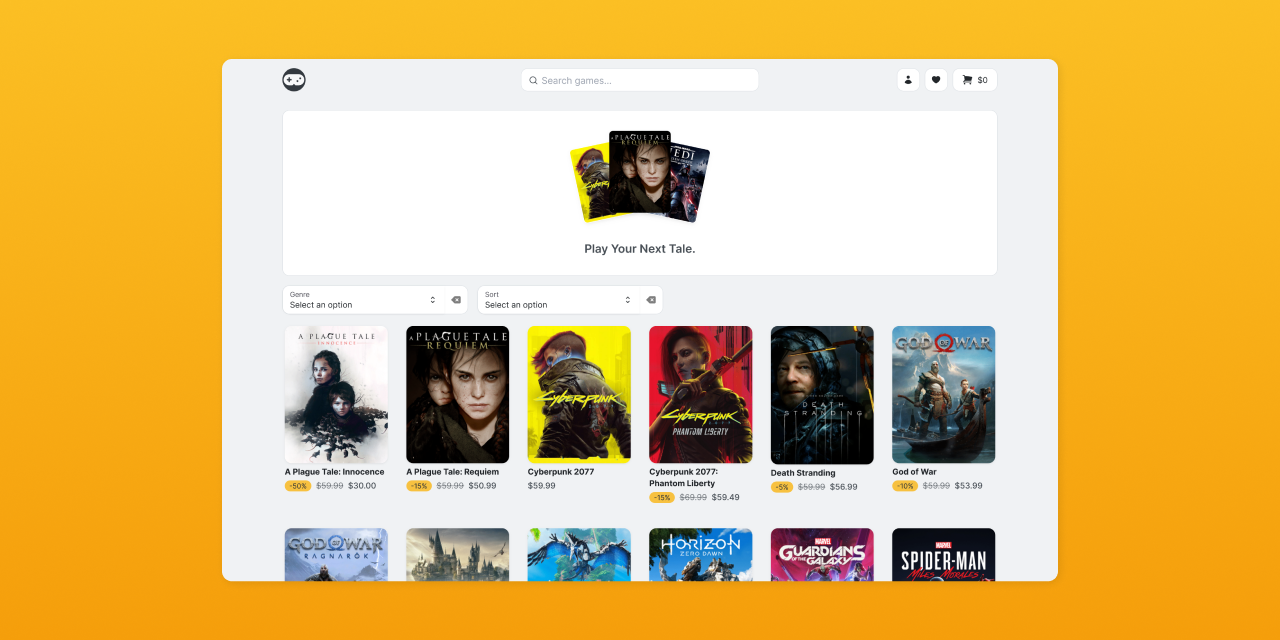Clear the Sort option with backspace icon
1280x640 pixels.
point(651,300)
